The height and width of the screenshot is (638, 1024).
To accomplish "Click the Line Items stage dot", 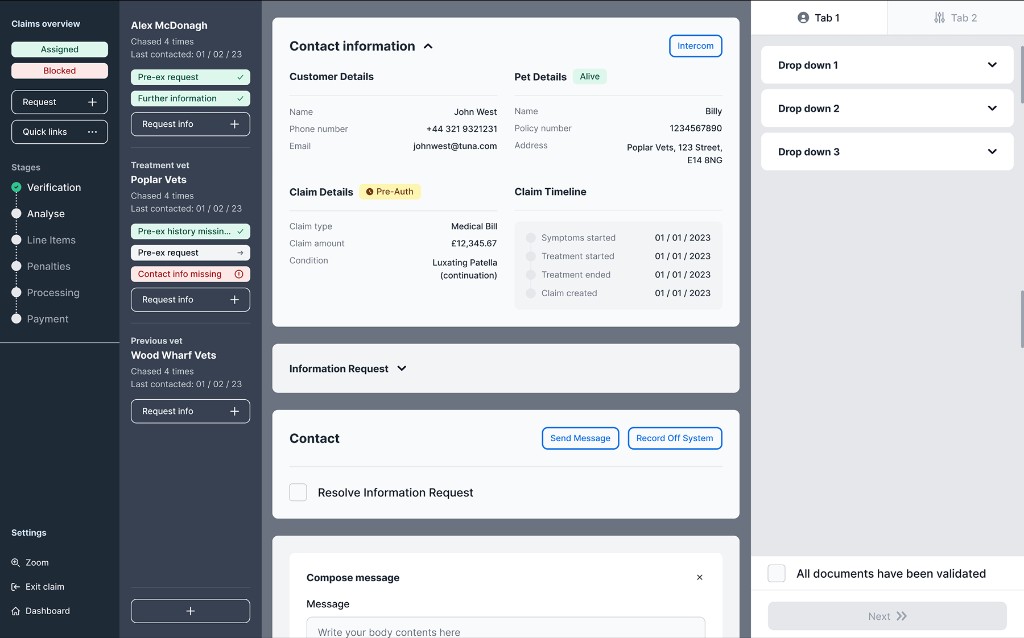I will [16, 240].
